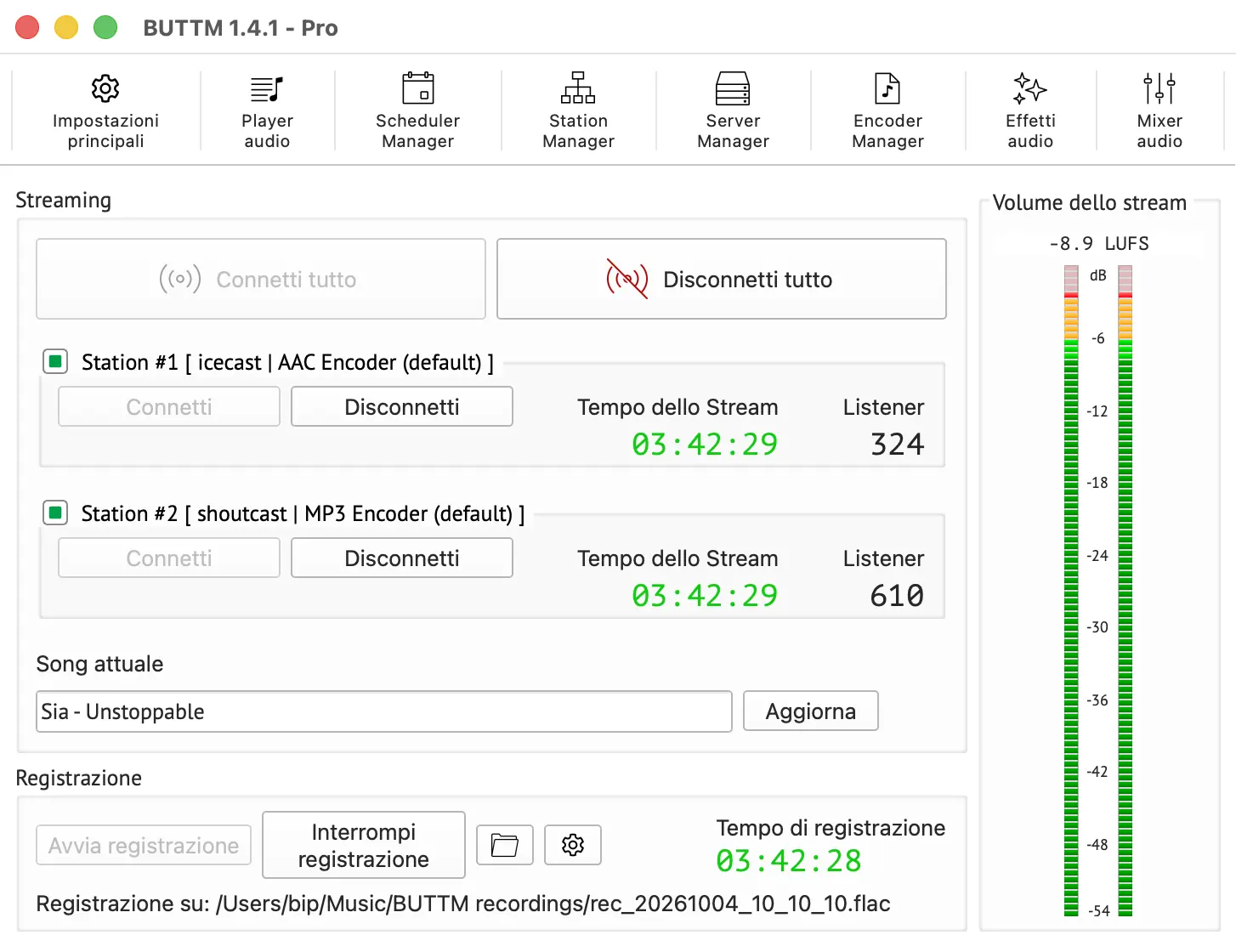1236x952 pixels.
Task: Click the Tempo di registrazione label
Action: tap(831, 828)
